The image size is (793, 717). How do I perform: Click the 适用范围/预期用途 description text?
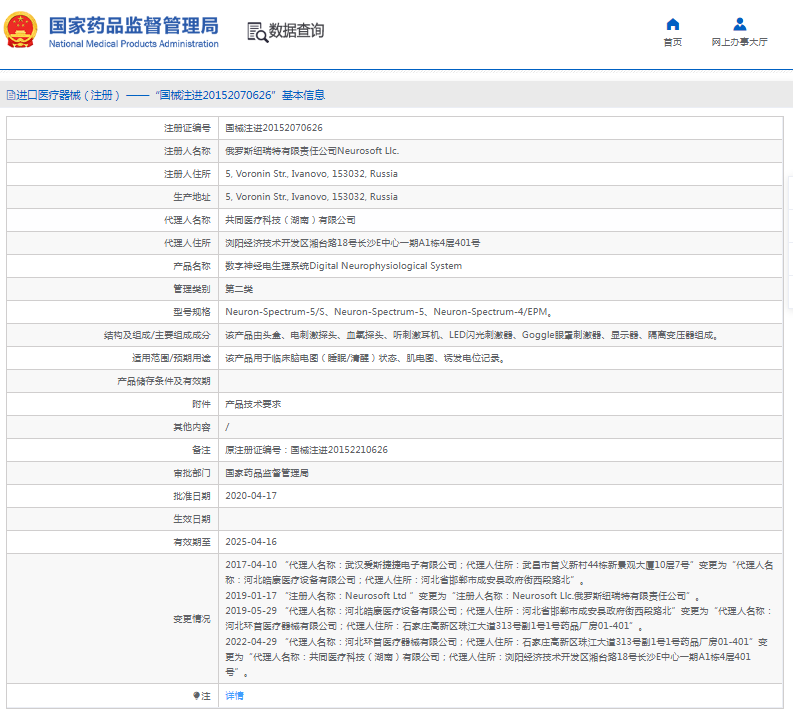365,358
